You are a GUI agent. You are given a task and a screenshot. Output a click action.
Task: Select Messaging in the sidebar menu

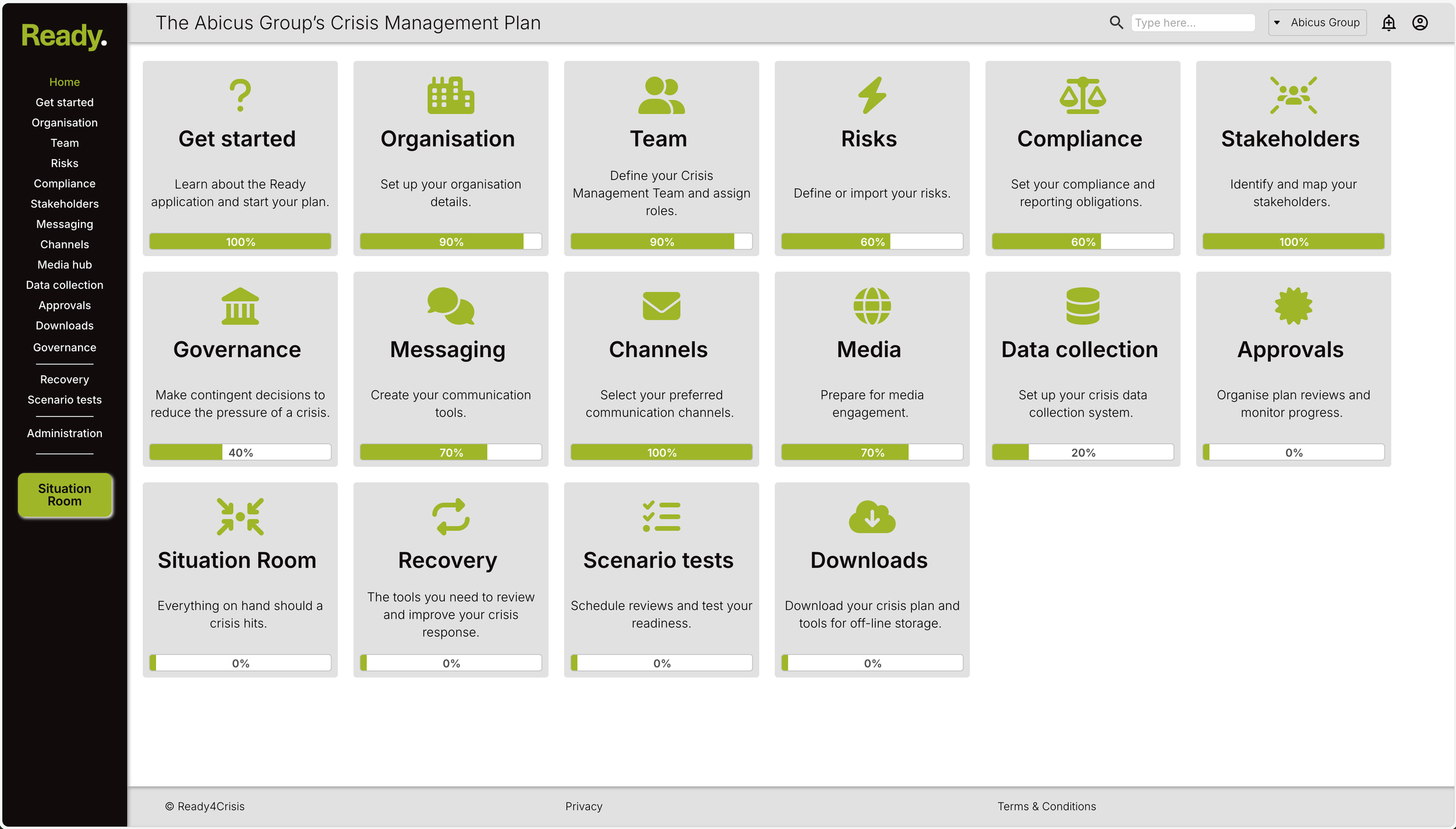64,224
